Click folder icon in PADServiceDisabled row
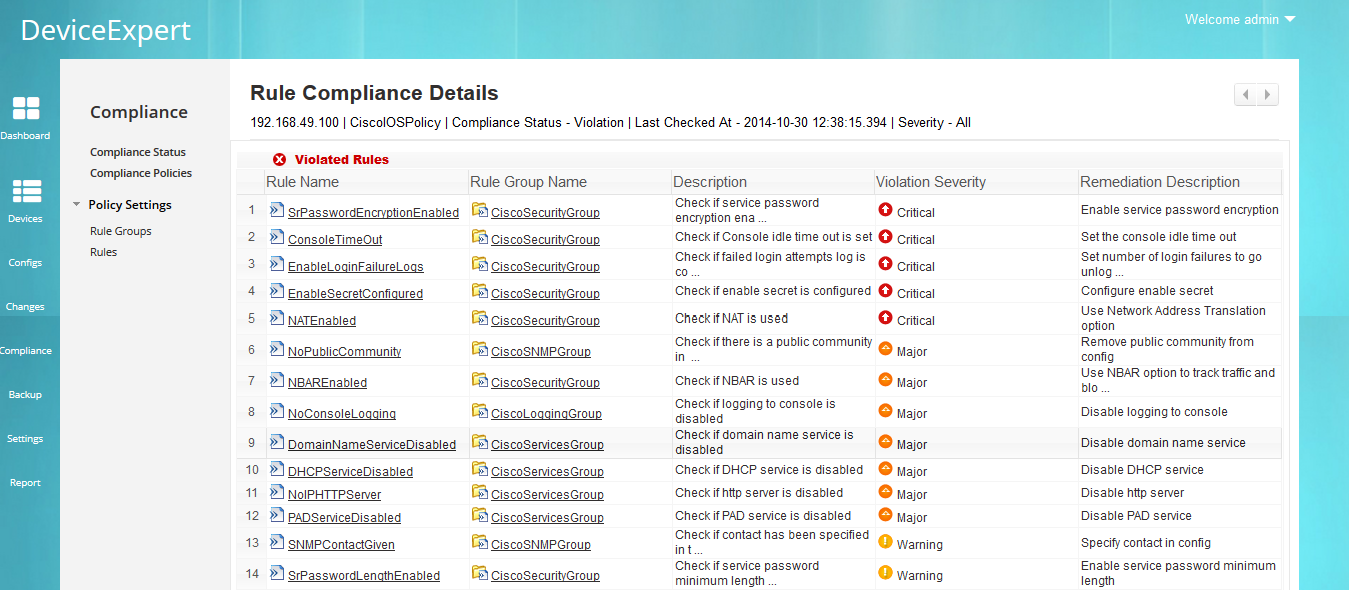 coord(480,515)
